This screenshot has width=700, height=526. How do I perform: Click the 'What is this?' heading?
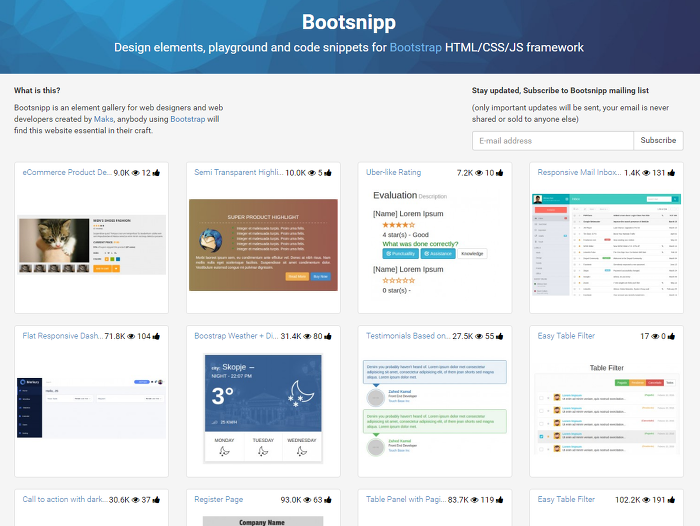(37, 90)
